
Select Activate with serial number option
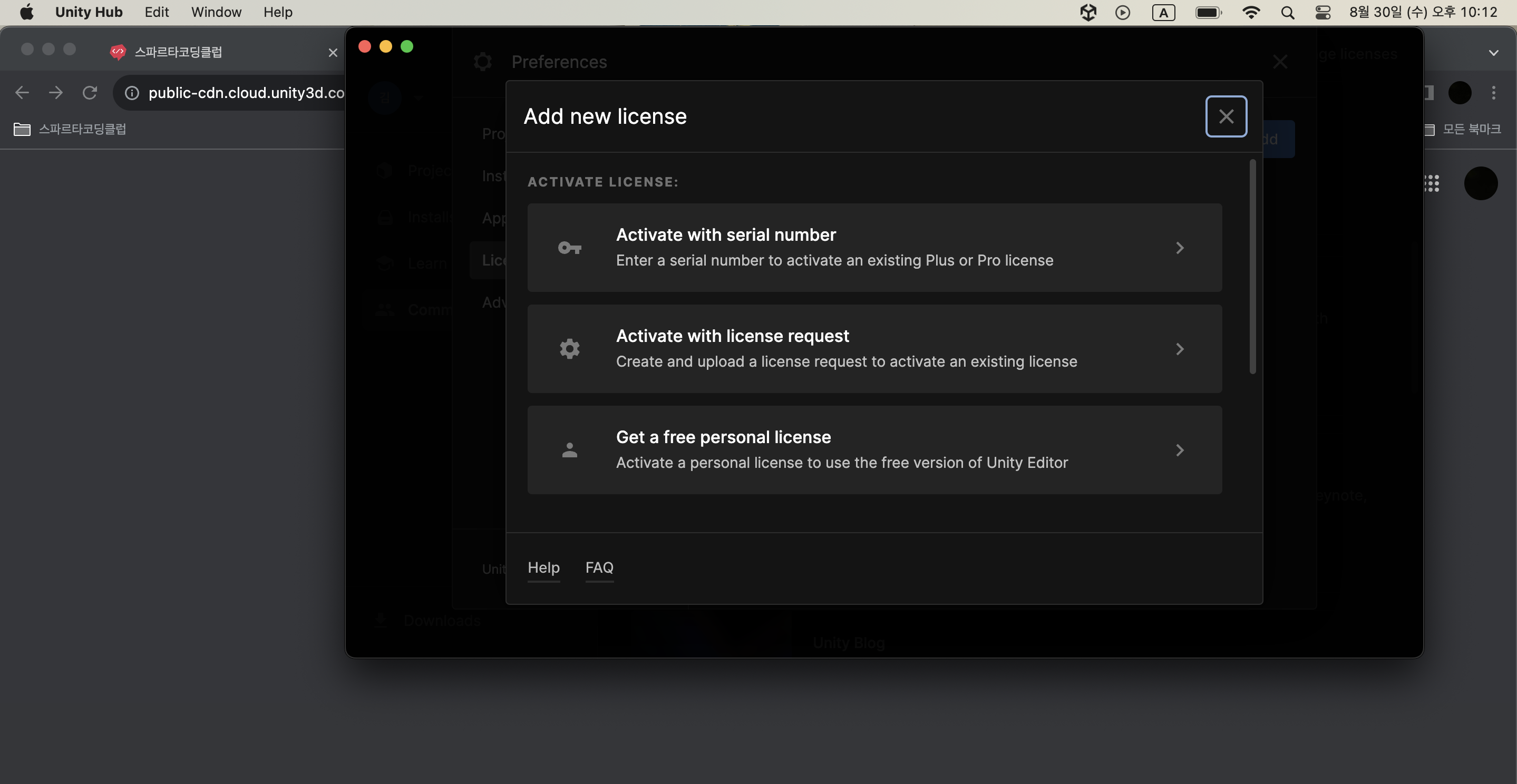(x=874, y=247)
